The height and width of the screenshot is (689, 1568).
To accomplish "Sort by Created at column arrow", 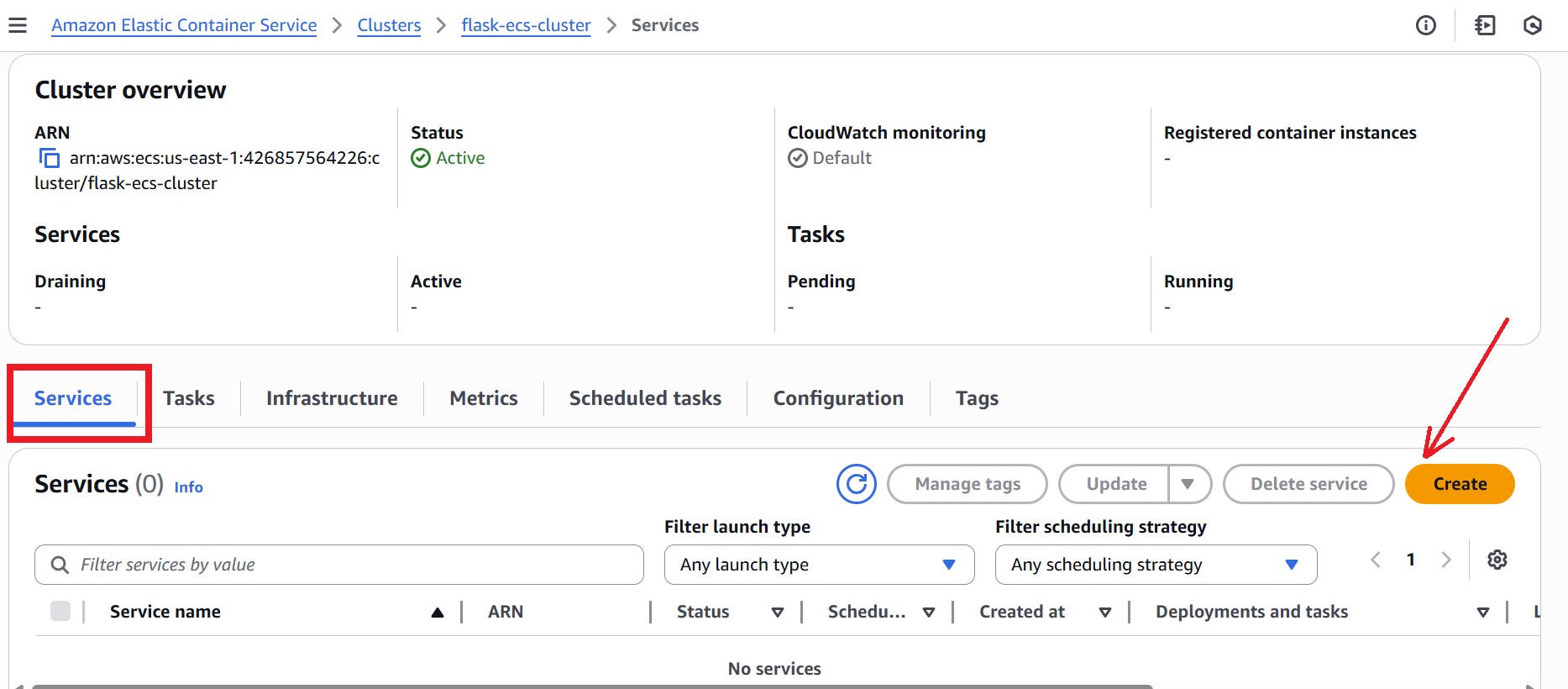I will (1105, 613).
